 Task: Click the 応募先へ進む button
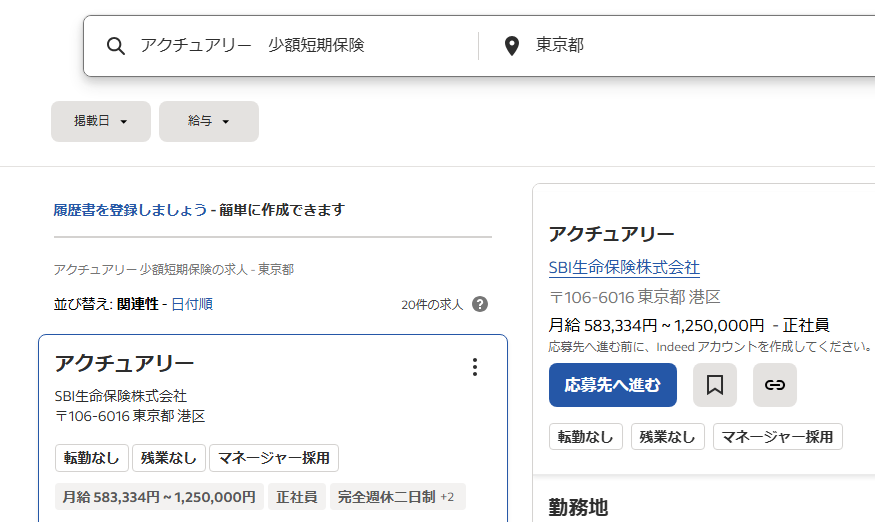tap(613, 385)
